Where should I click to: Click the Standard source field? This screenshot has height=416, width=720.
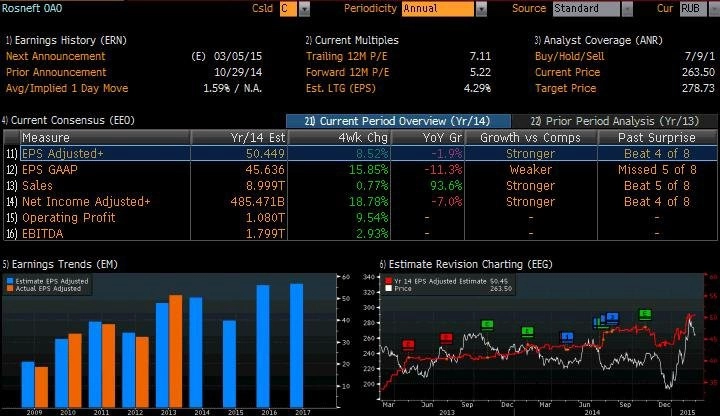(586, 9)
